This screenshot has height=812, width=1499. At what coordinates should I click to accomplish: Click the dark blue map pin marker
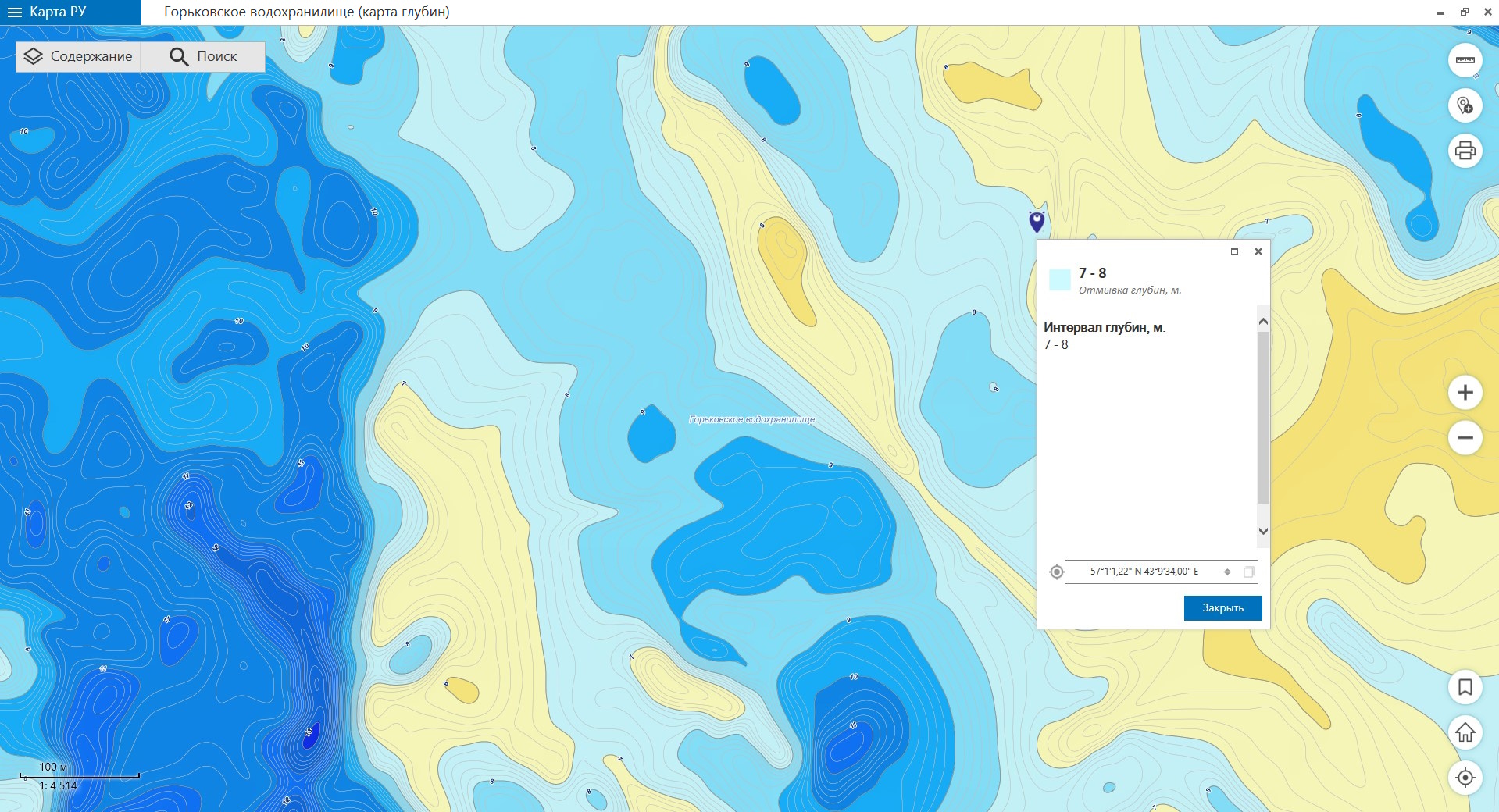point(1037,221)
